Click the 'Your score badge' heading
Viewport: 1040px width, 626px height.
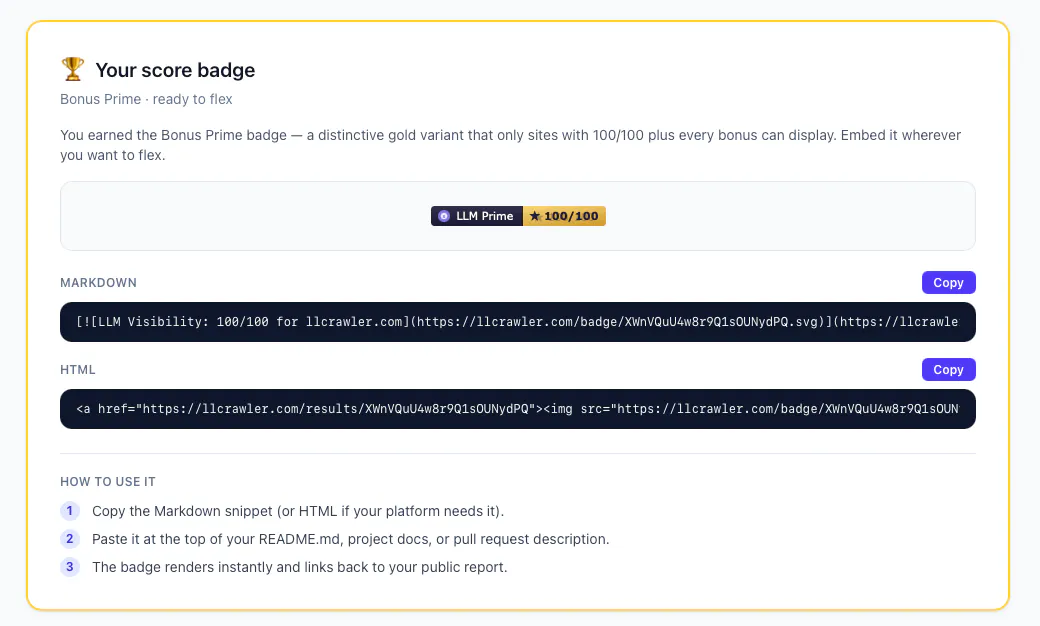[175, 70]
